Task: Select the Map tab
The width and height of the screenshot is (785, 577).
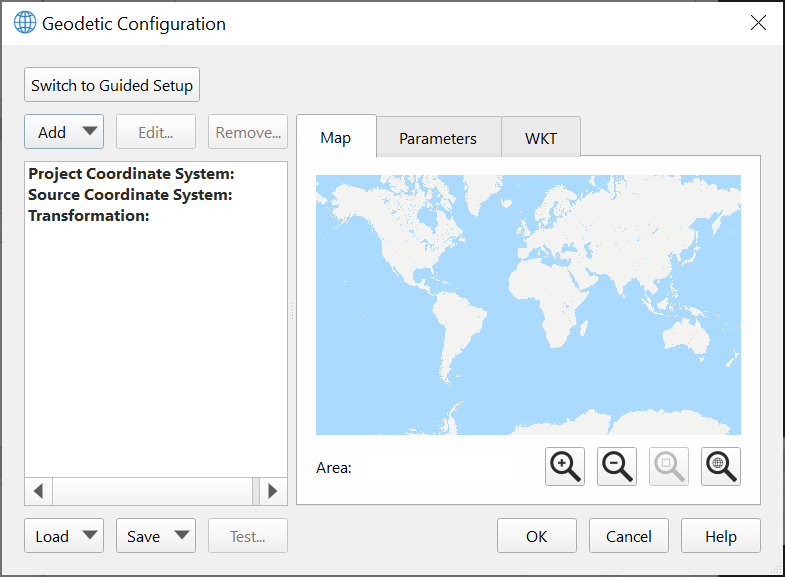Action: pyautogui.click(x=336, y=137)
